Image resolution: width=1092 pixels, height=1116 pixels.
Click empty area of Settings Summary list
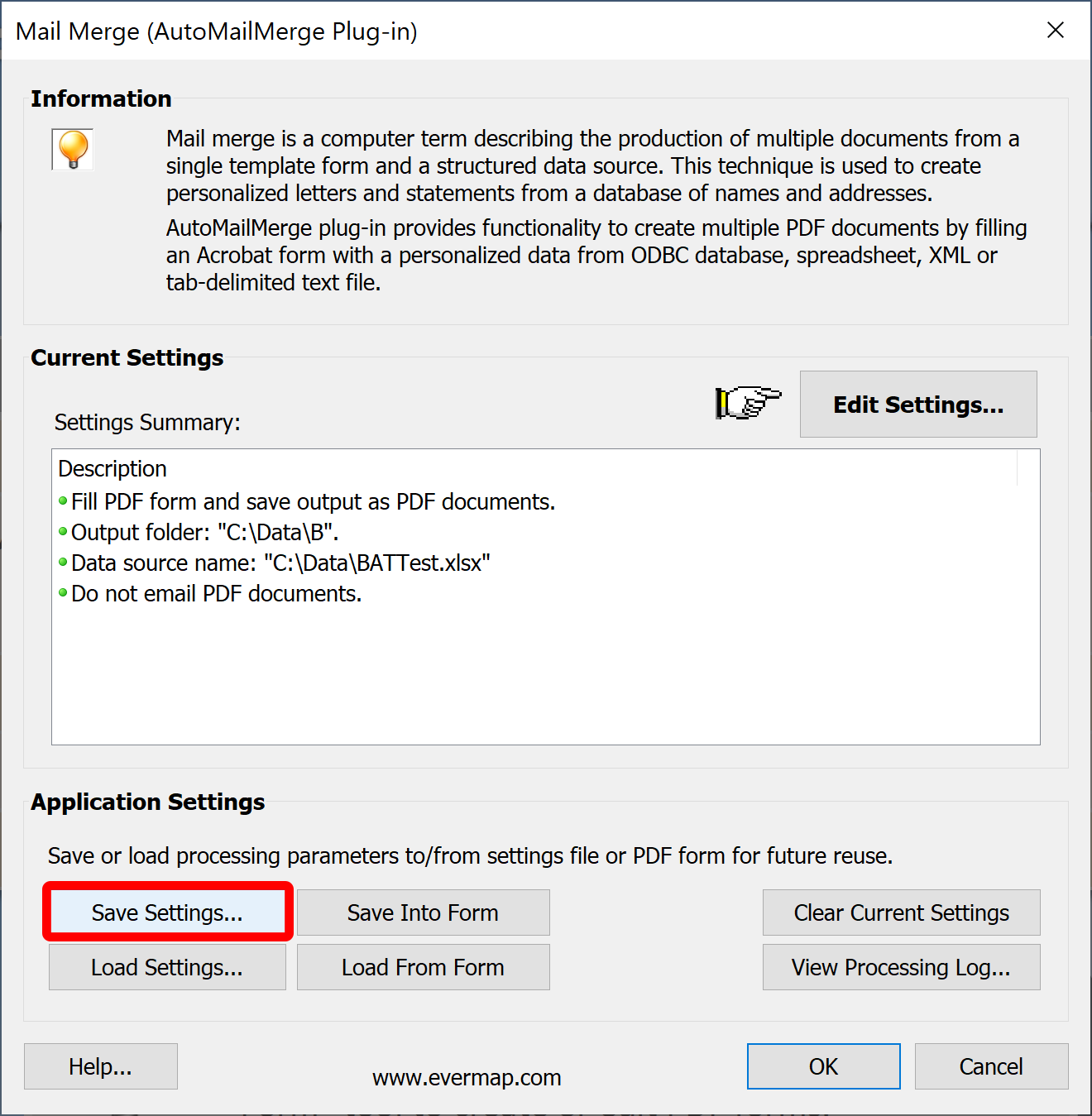coord(546,678)
